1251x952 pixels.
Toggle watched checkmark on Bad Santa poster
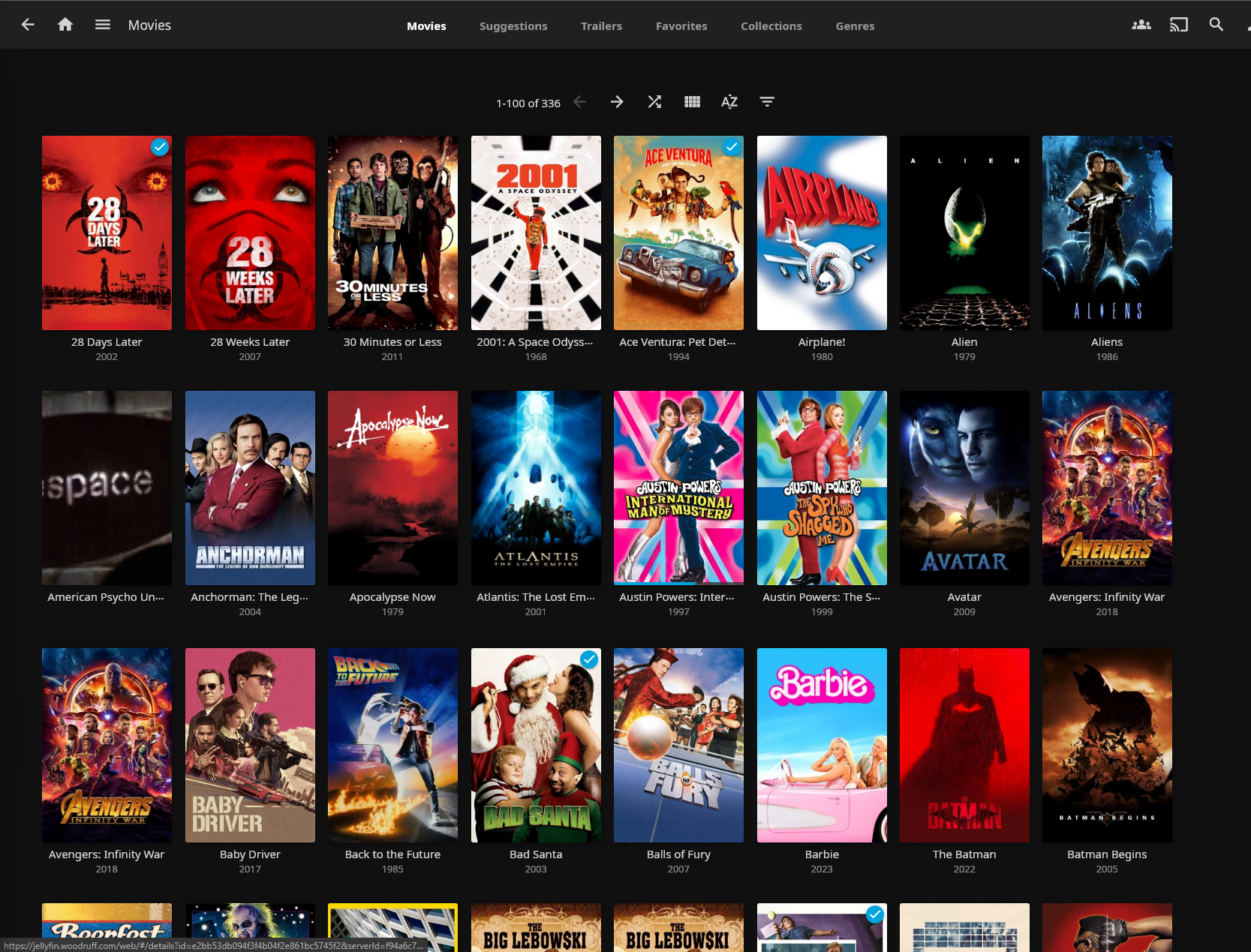pyautogui.click(x=589, y=659)
